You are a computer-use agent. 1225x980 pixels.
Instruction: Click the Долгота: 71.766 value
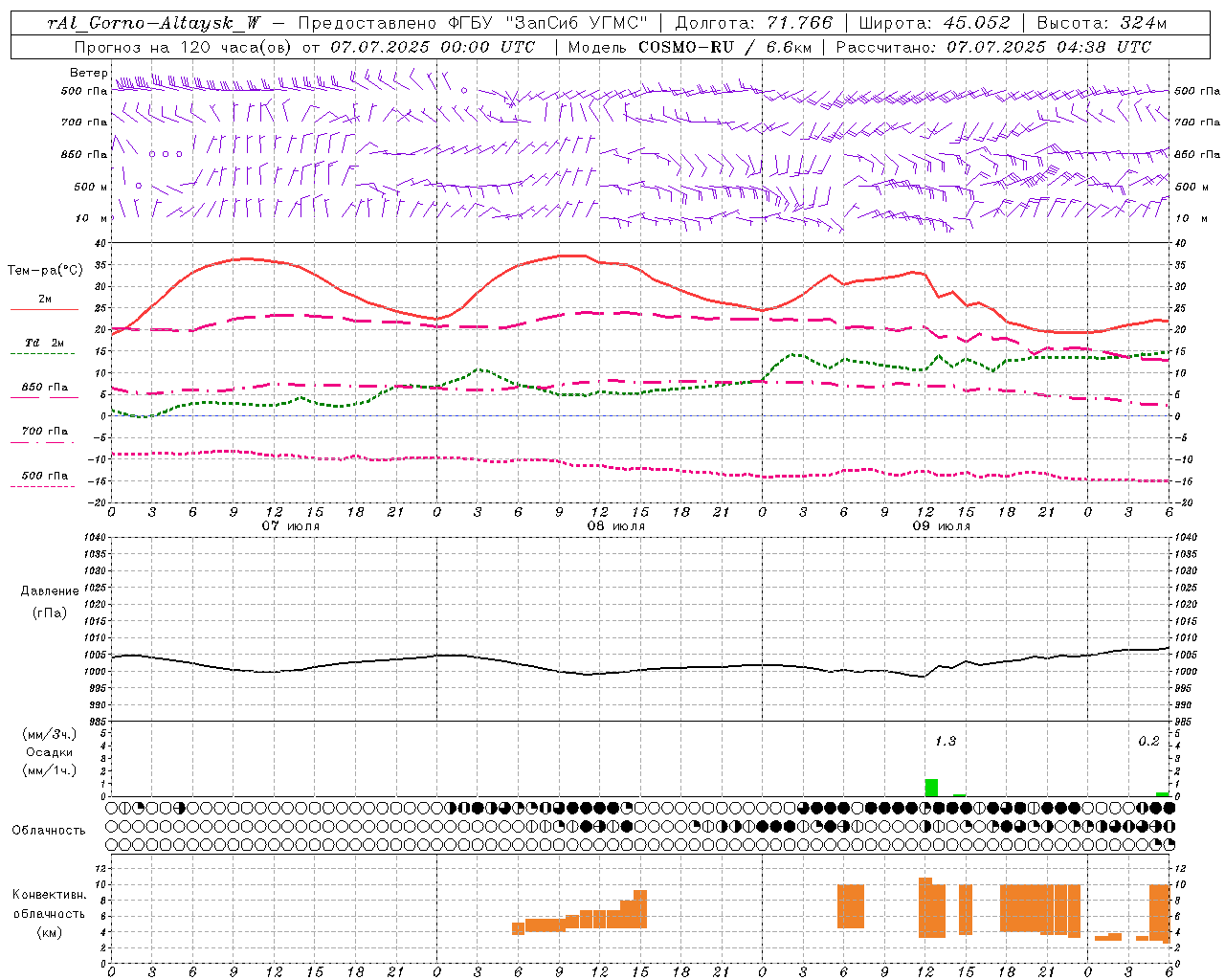754,23
